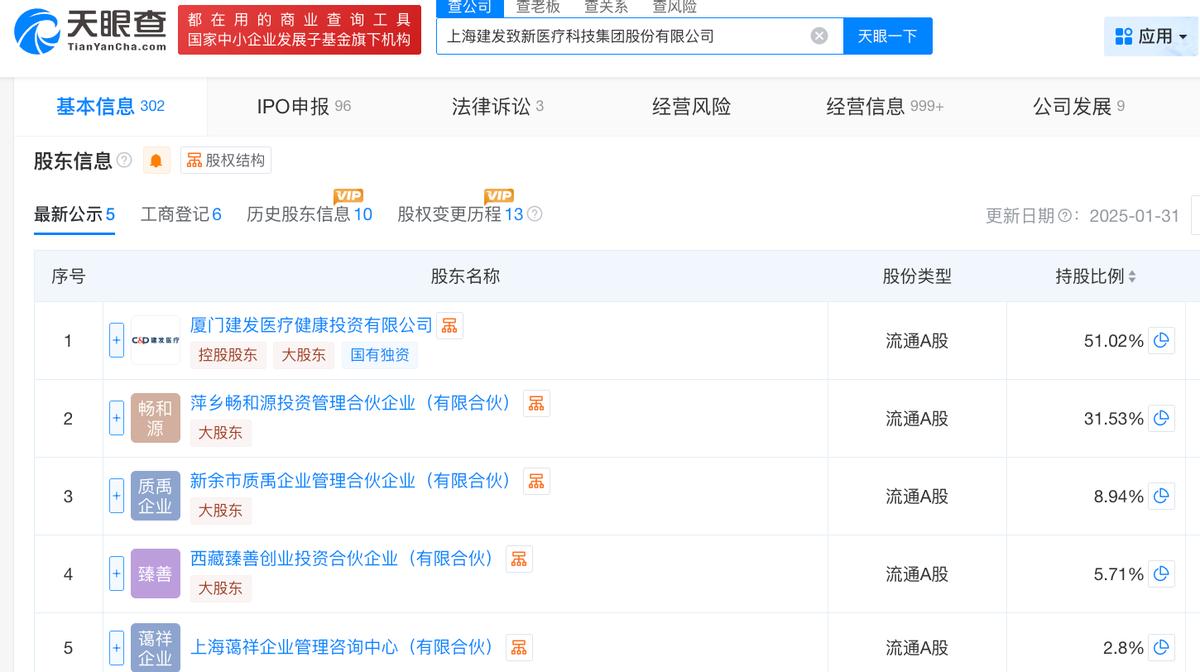Click the 蔼祥企业 avatar tile

[155, 648]
